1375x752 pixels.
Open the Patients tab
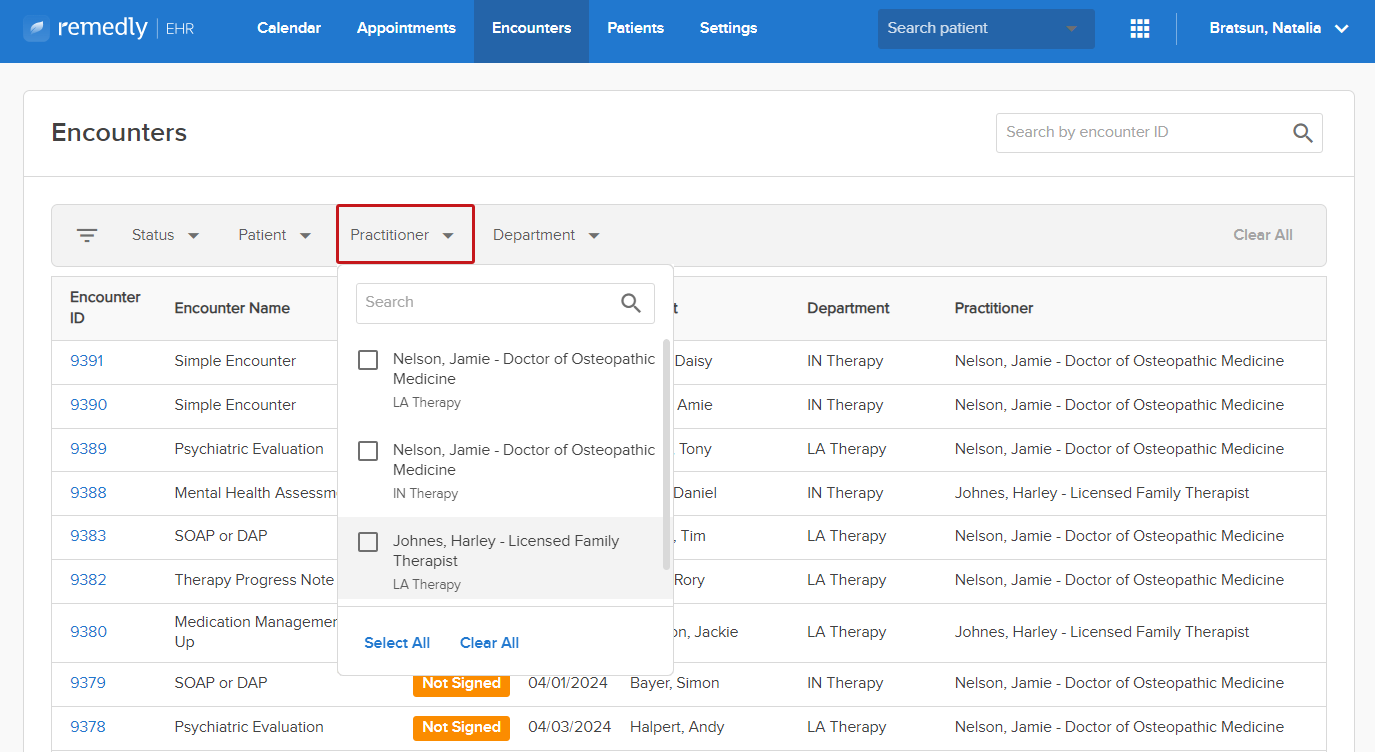(635, 28)
